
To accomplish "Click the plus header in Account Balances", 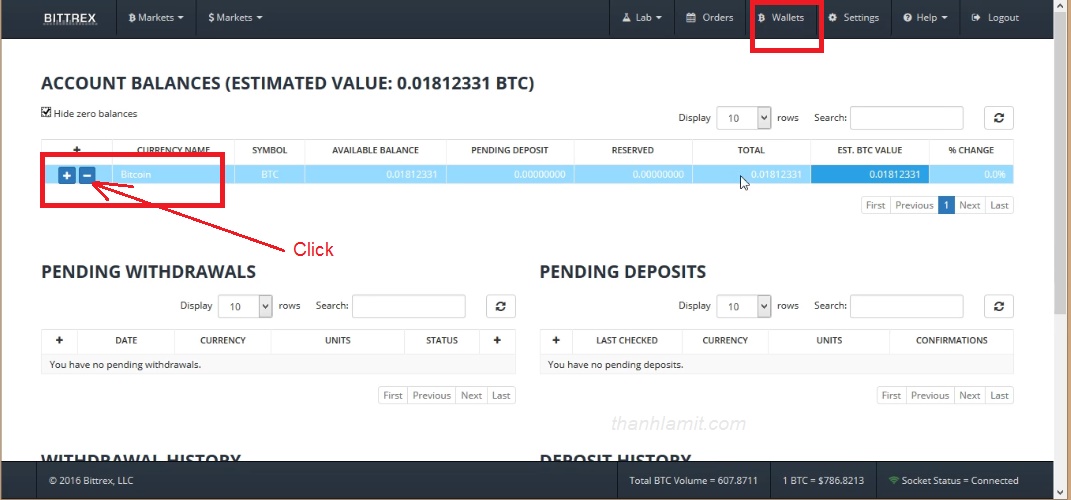I will 76,150.
